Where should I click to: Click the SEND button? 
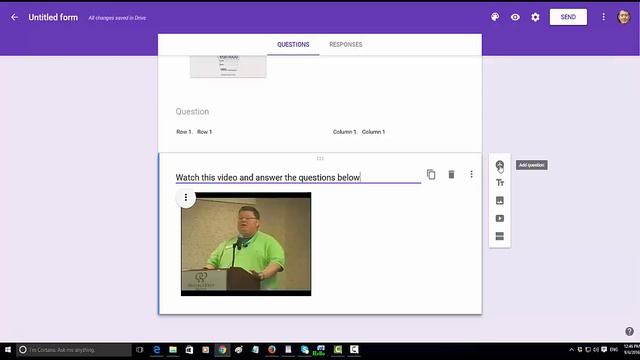click(568, 17)
